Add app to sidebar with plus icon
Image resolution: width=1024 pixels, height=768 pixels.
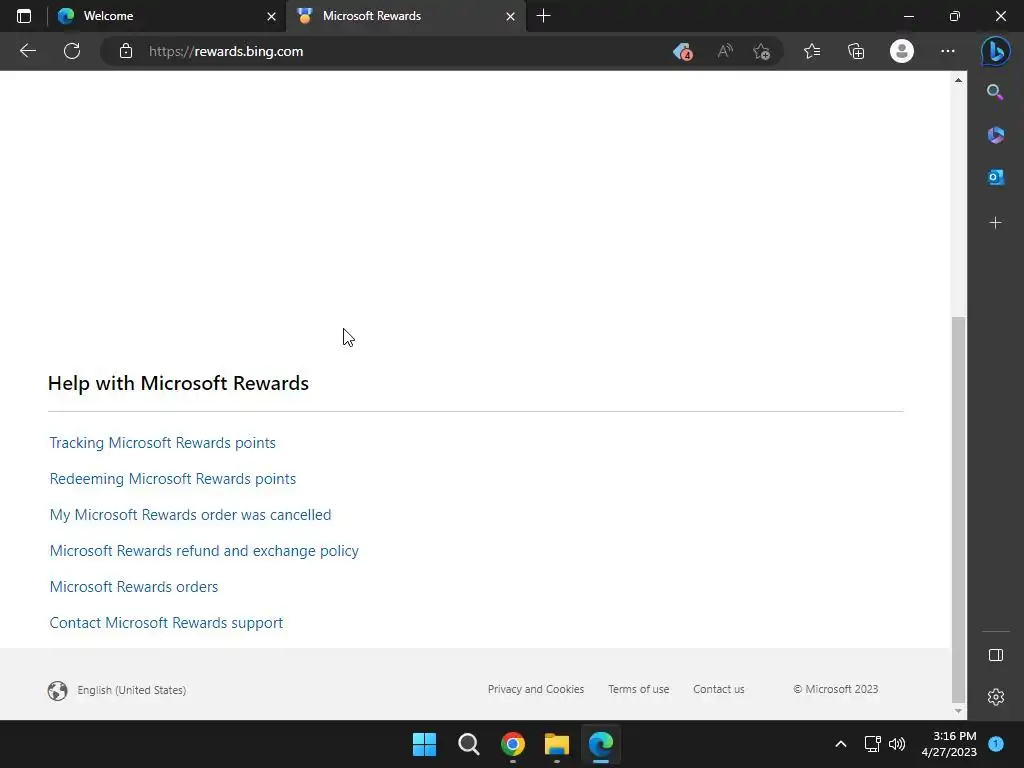[x=995, y=223]
